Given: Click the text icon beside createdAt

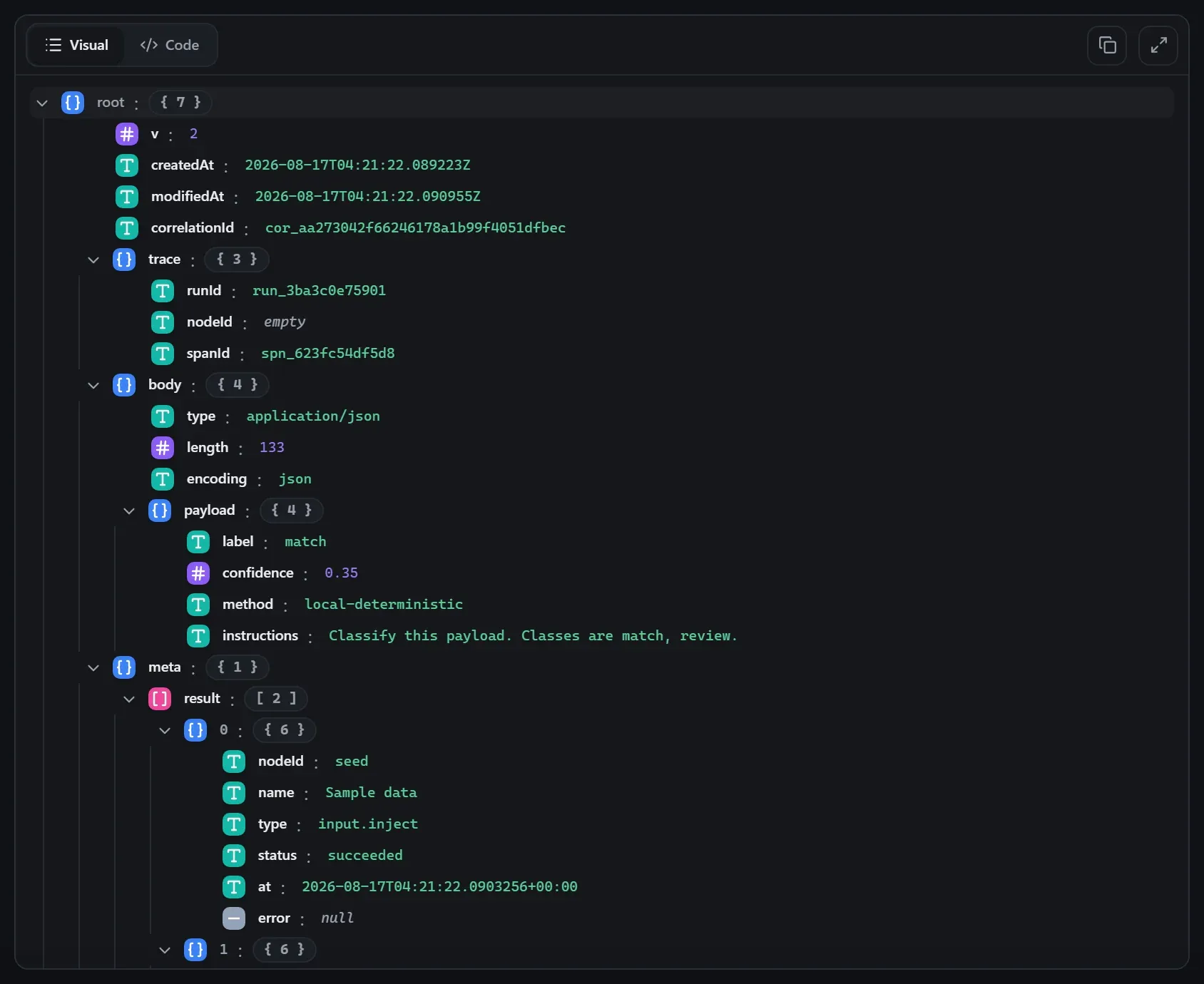Looking at the screenshot, I should pyautogui.click(x=127, y=165).
